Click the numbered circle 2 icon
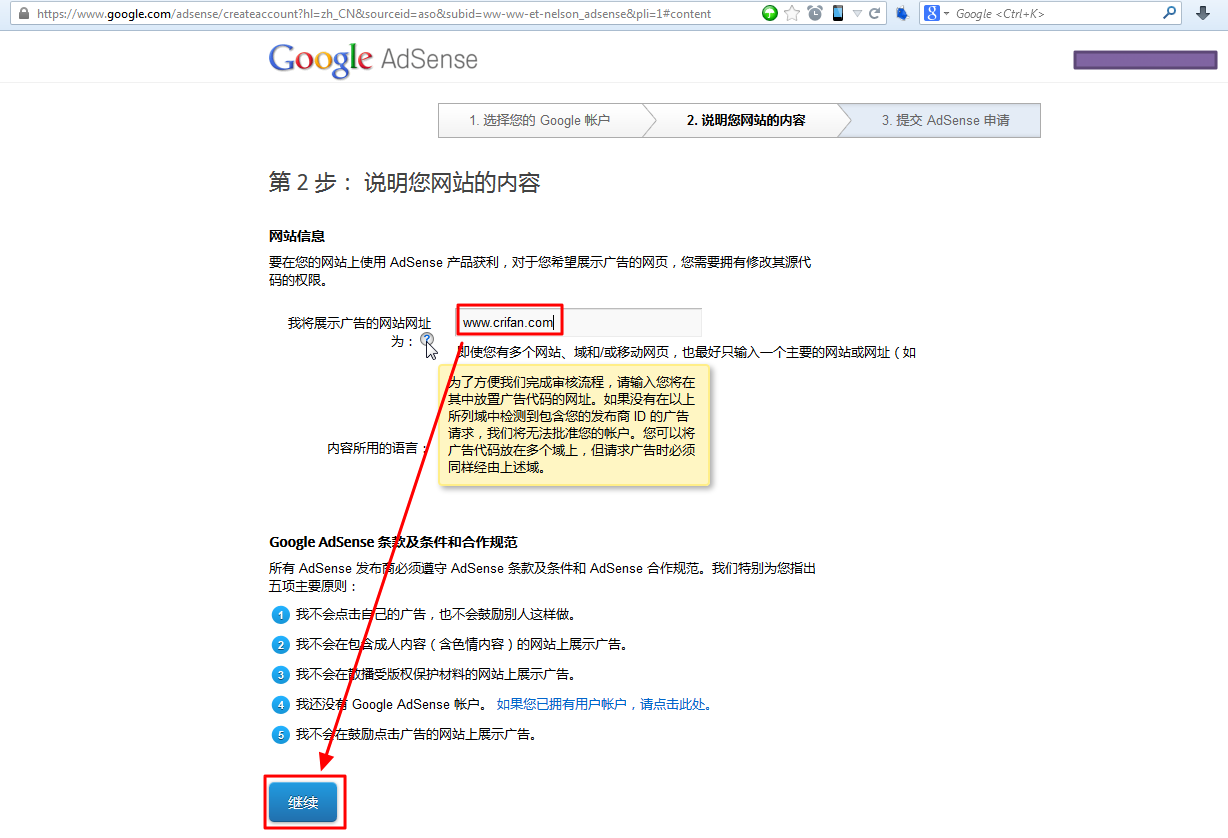 click(x=281, y=645)
